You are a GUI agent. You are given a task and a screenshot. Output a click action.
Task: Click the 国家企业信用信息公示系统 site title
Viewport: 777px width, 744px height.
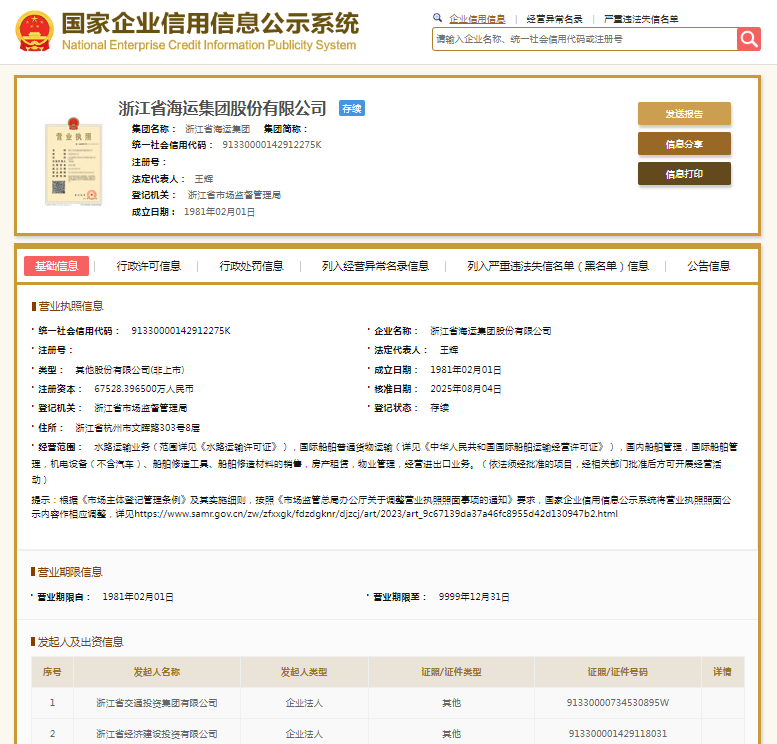(x=209, y=24)
